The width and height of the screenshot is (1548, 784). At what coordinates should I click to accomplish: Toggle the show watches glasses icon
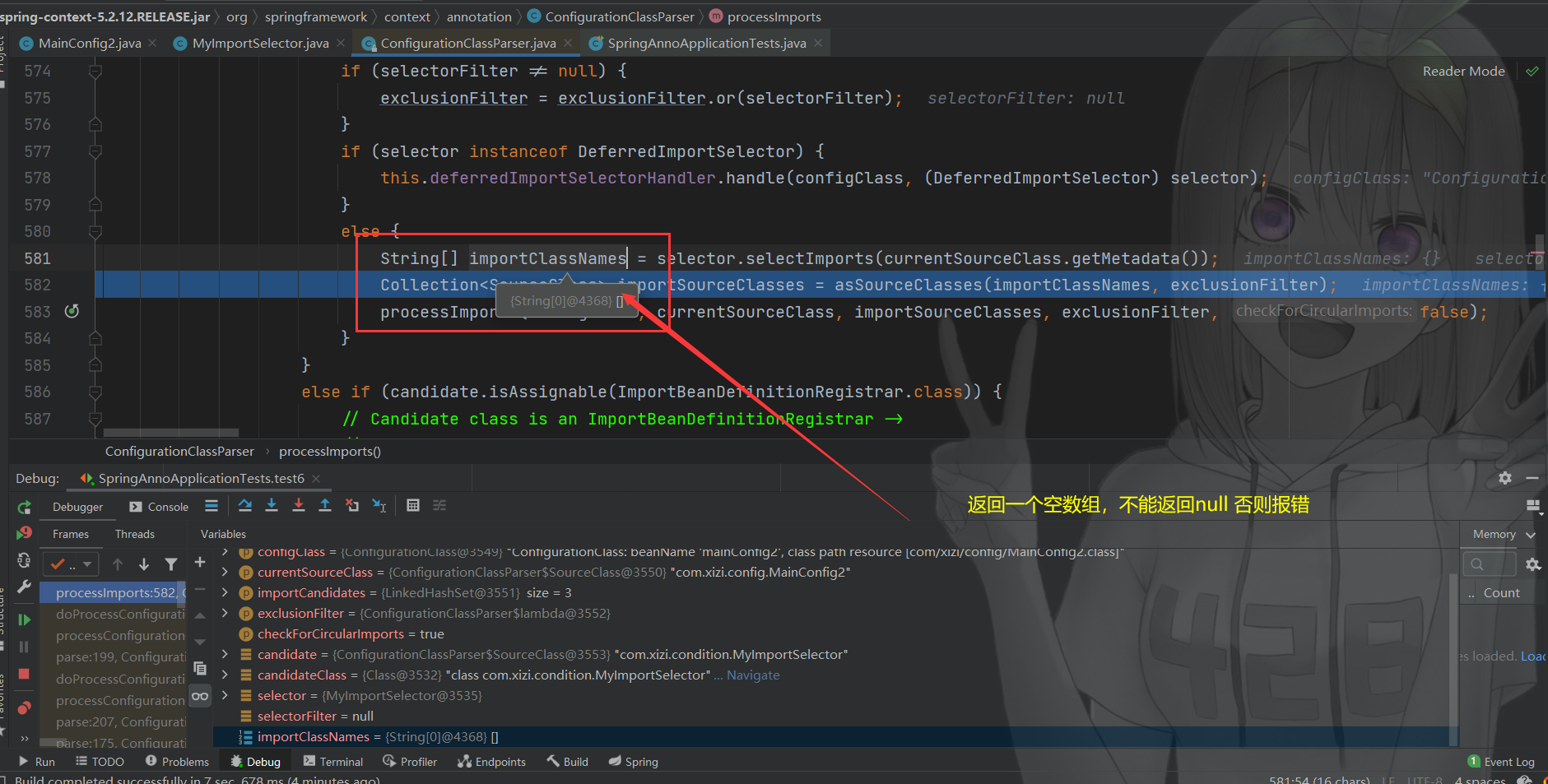click(x=199, y=696)
